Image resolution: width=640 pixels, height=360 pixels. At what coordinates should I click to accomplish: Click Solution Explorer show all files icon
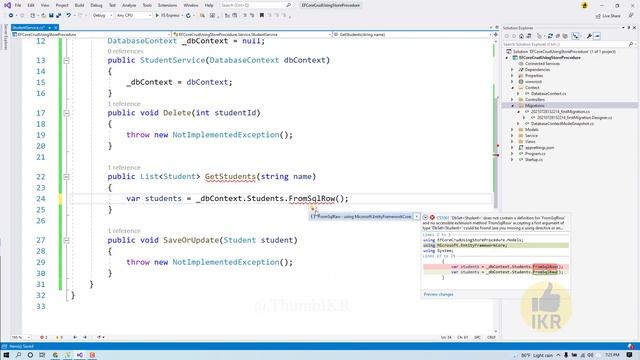coord(565,36)
